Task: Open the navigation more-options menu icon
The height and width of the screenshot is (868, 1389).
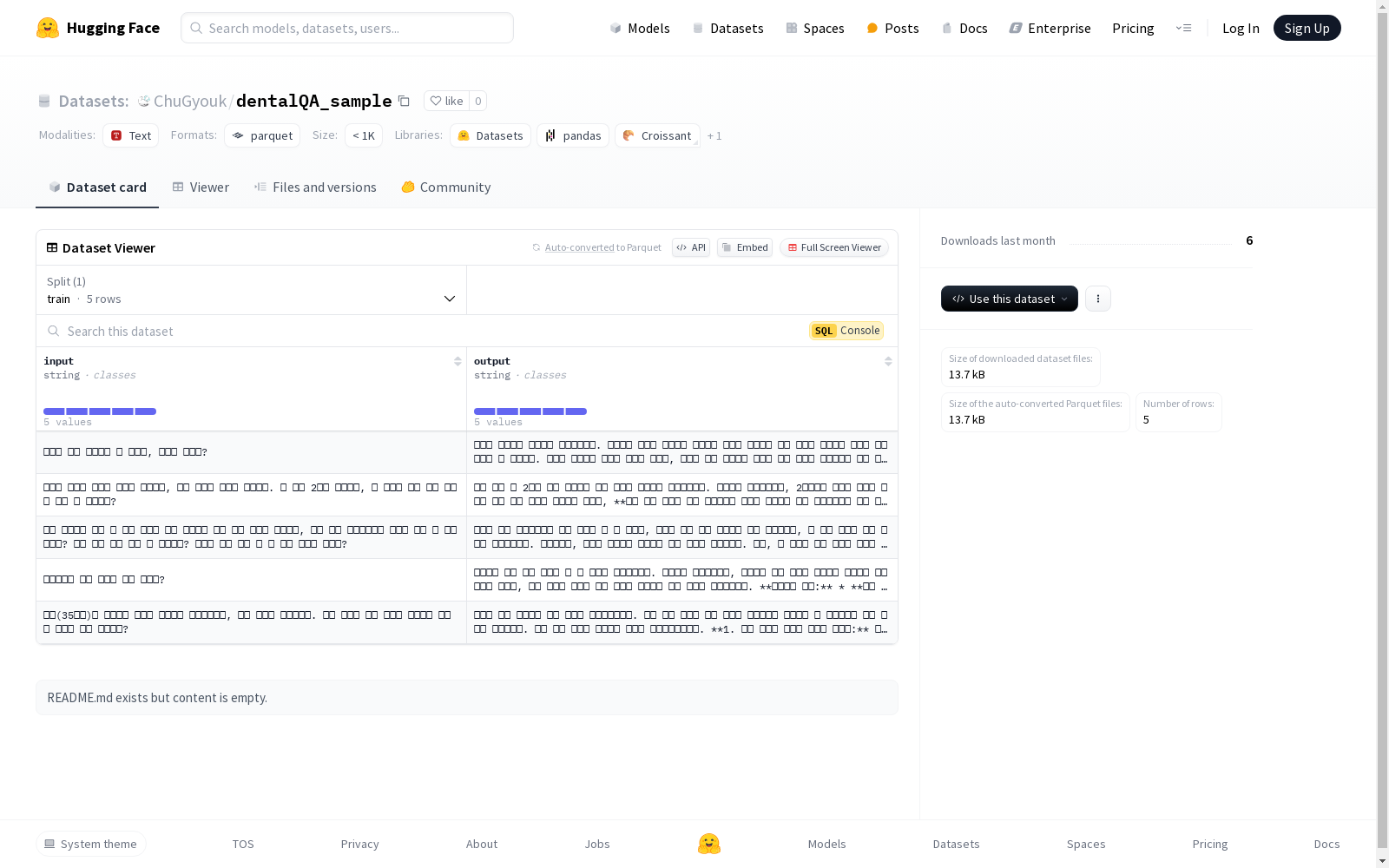Action: (x=1183, y=28)
